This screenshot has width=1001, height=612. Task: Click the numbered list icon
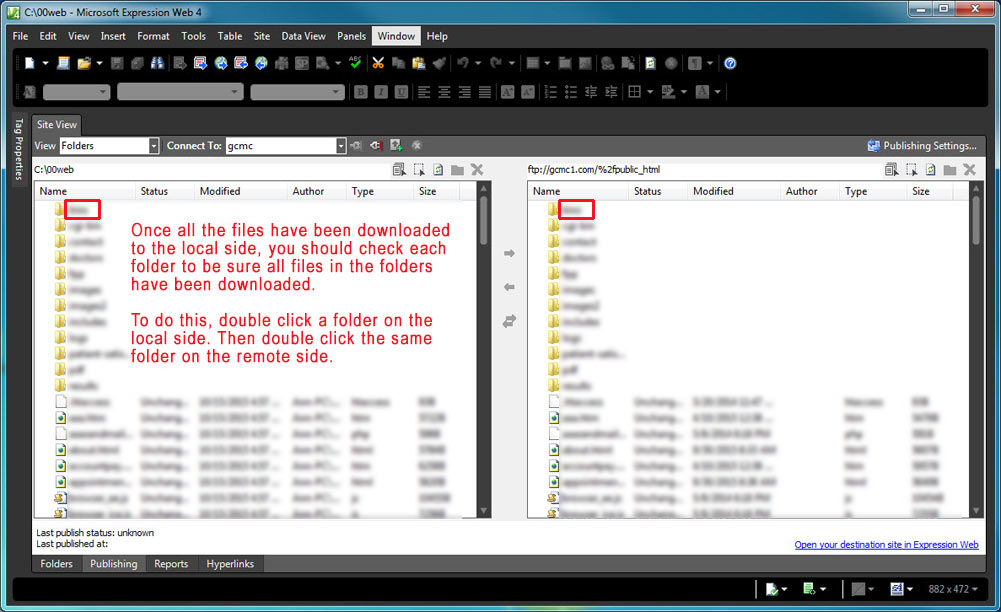click(551, 92)
